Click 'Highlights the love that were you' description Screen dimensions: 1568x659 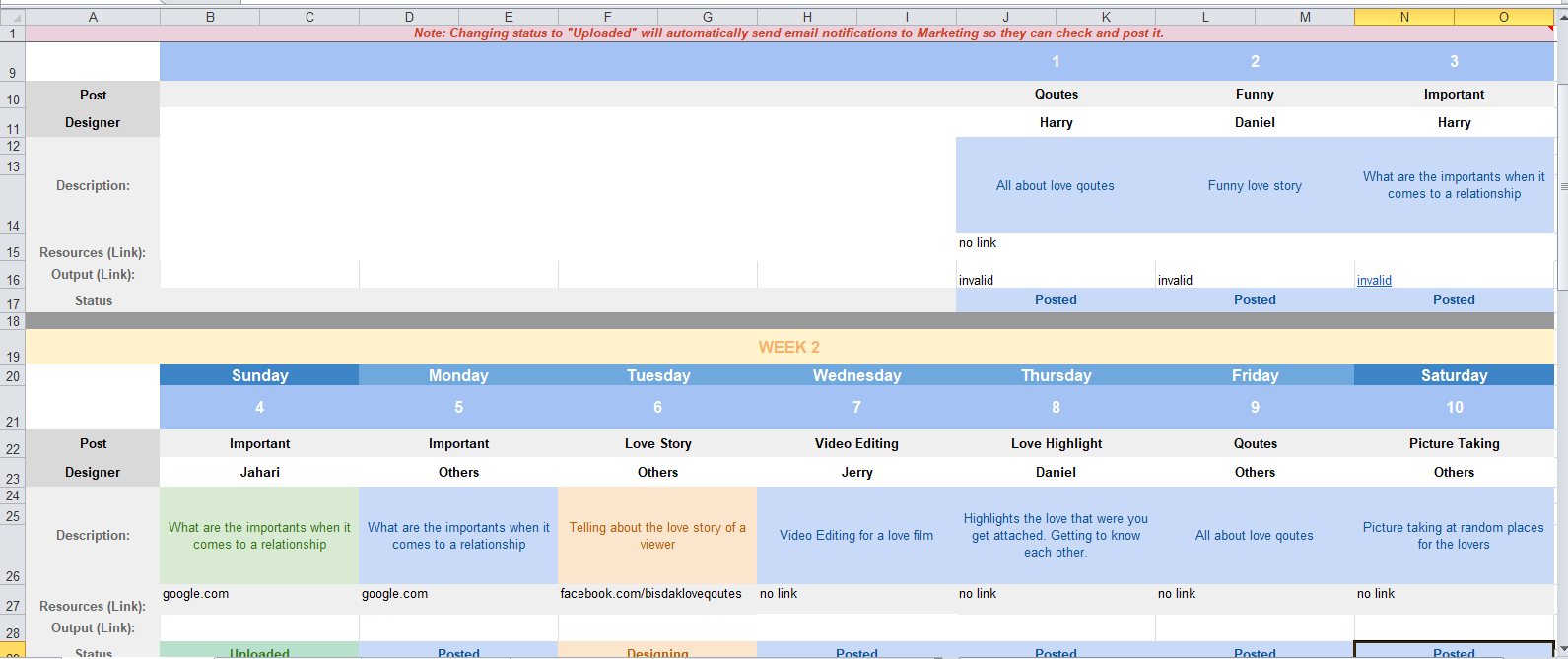1056,536
